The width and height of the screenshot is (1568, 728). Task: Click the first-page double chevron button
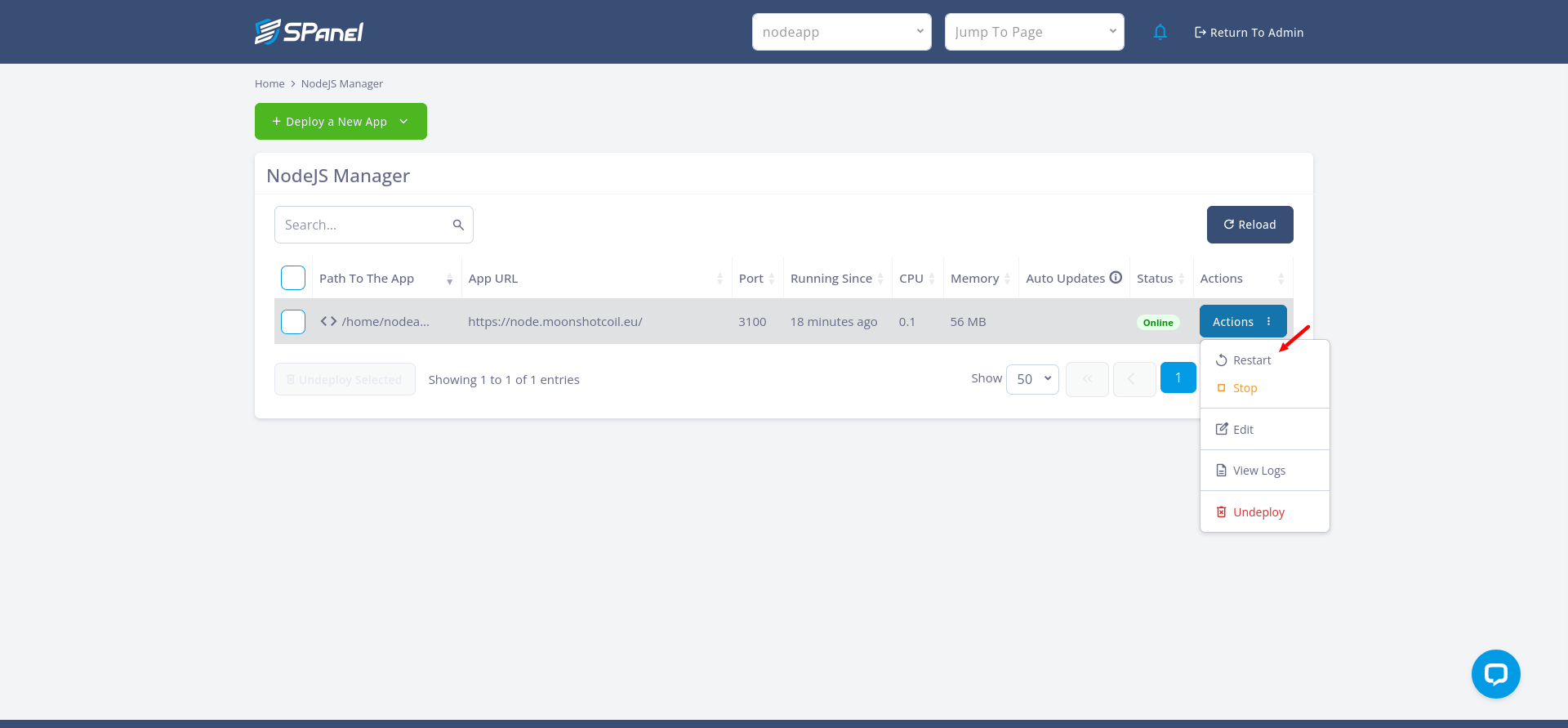(1087, 379)
